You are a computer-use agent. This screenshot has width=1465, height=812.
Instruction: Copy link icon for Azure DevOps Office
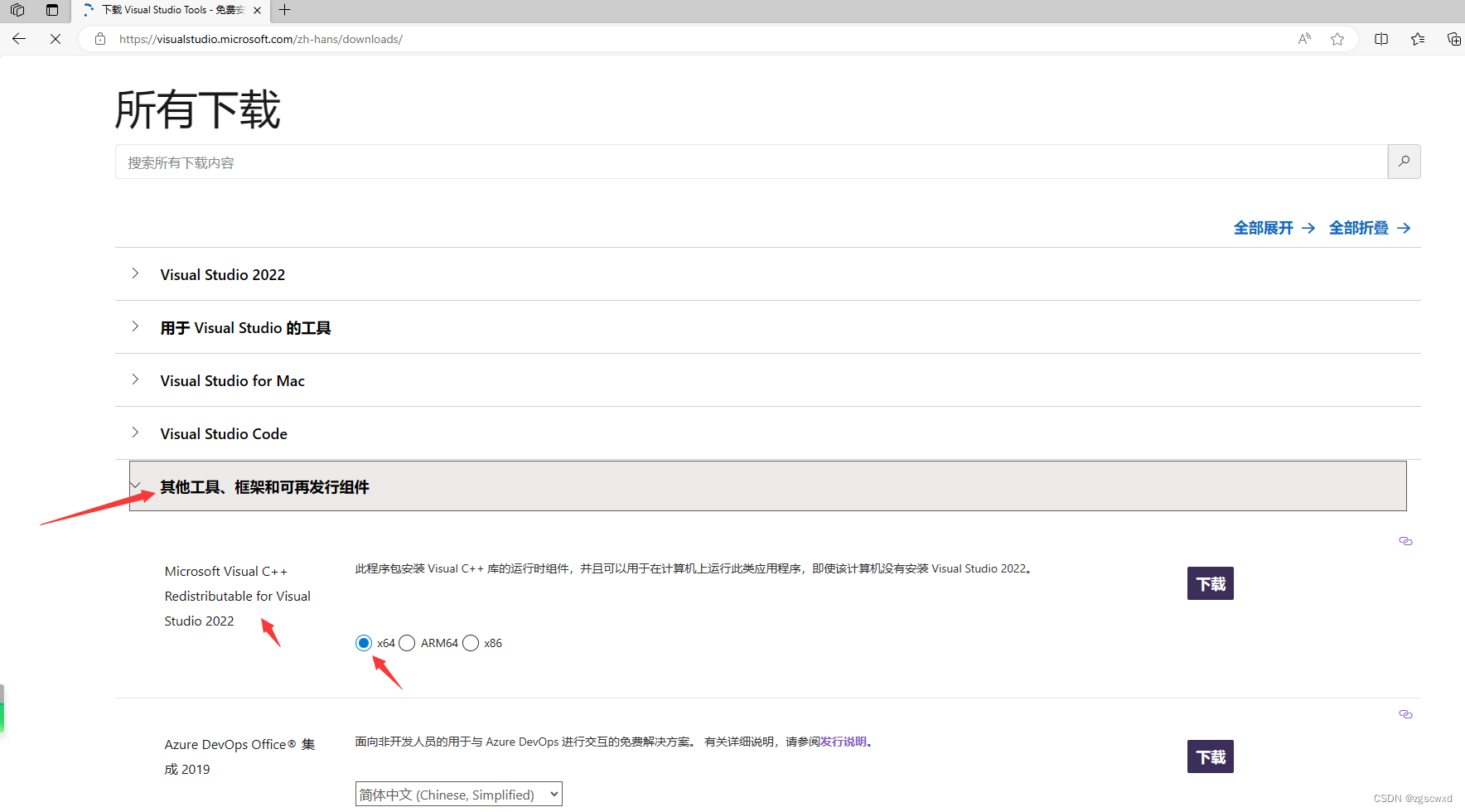1405,714
